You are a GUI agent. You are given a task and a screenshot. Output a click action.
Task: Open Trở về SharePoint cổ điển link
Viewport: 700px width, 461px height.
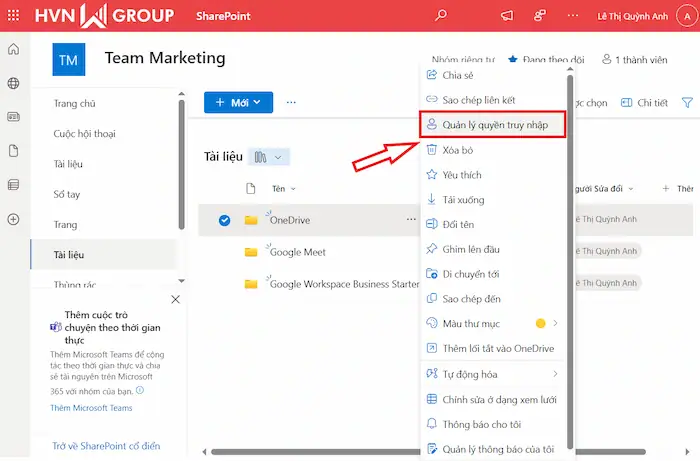[x=106, y=446]
